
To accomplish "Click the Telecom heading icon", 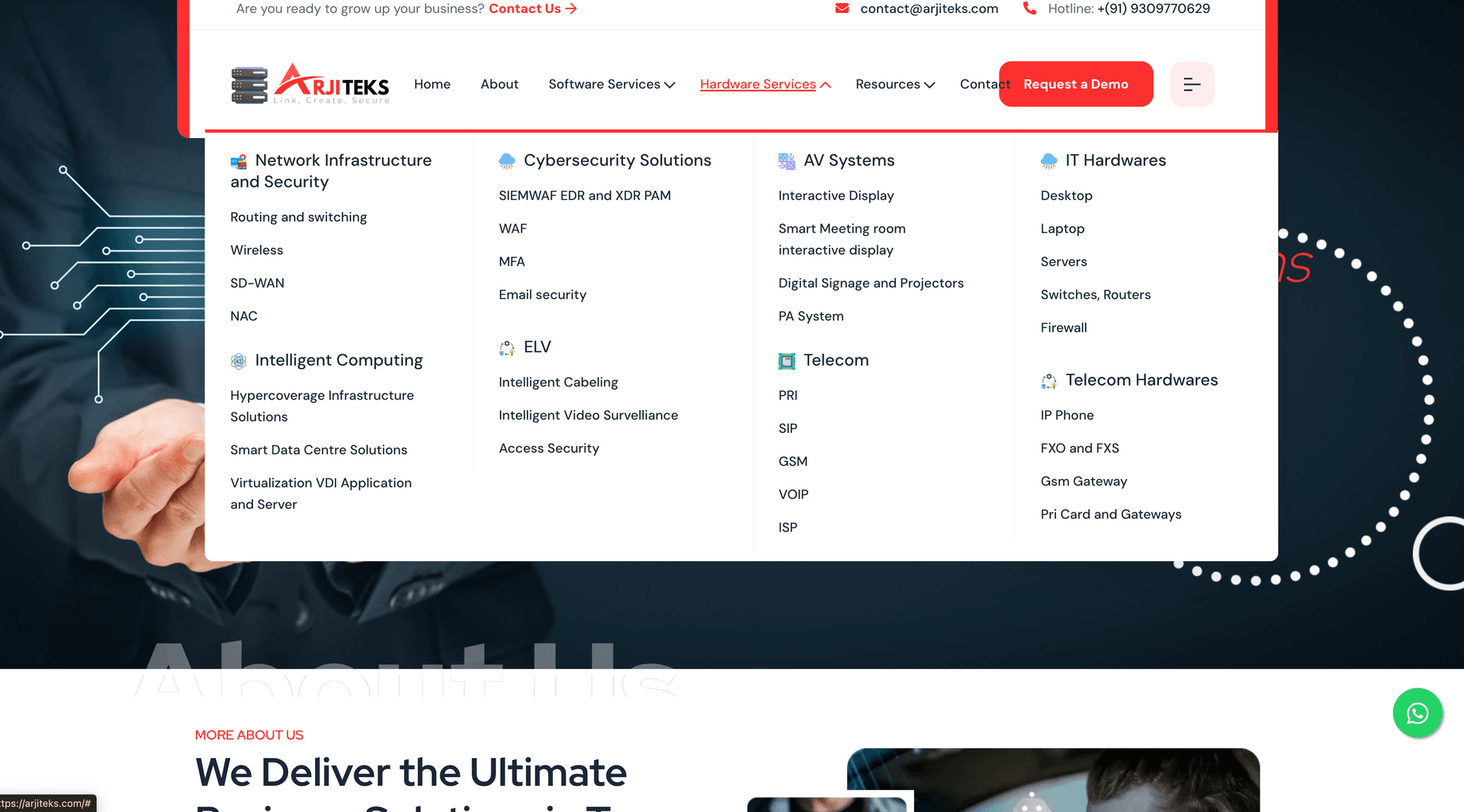I will (787, 361).
